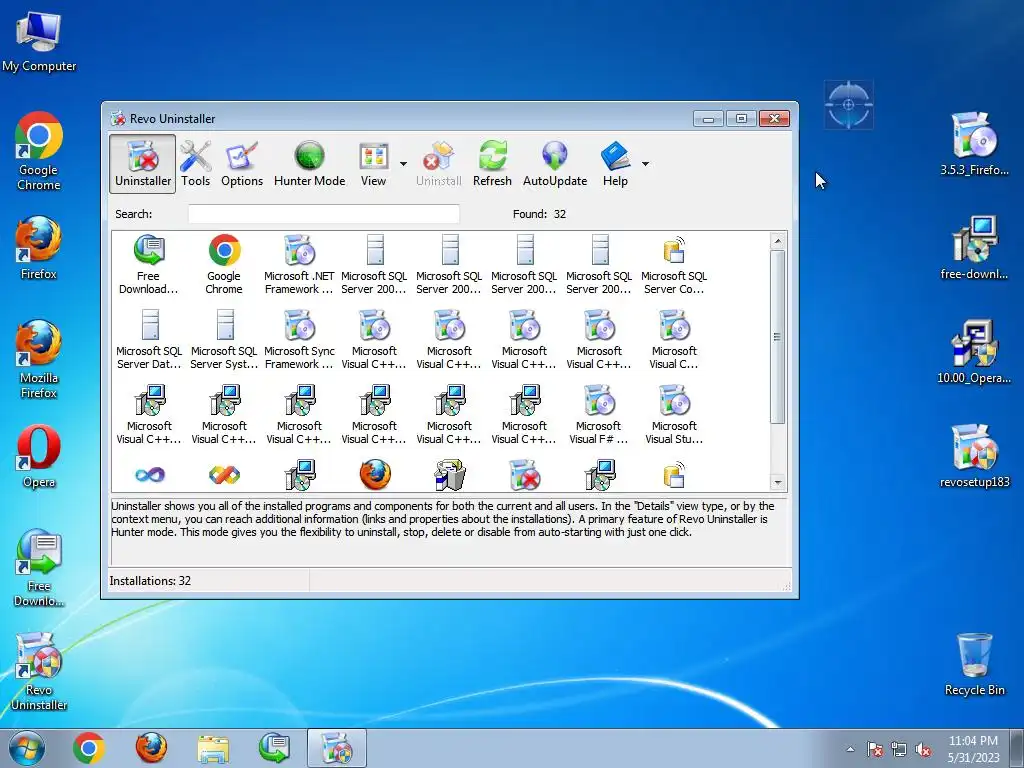This screenshot has width=1024, height=768.
Task: Select the Microsoft SQL Server Dat... entry
Action: coord(149,340)
